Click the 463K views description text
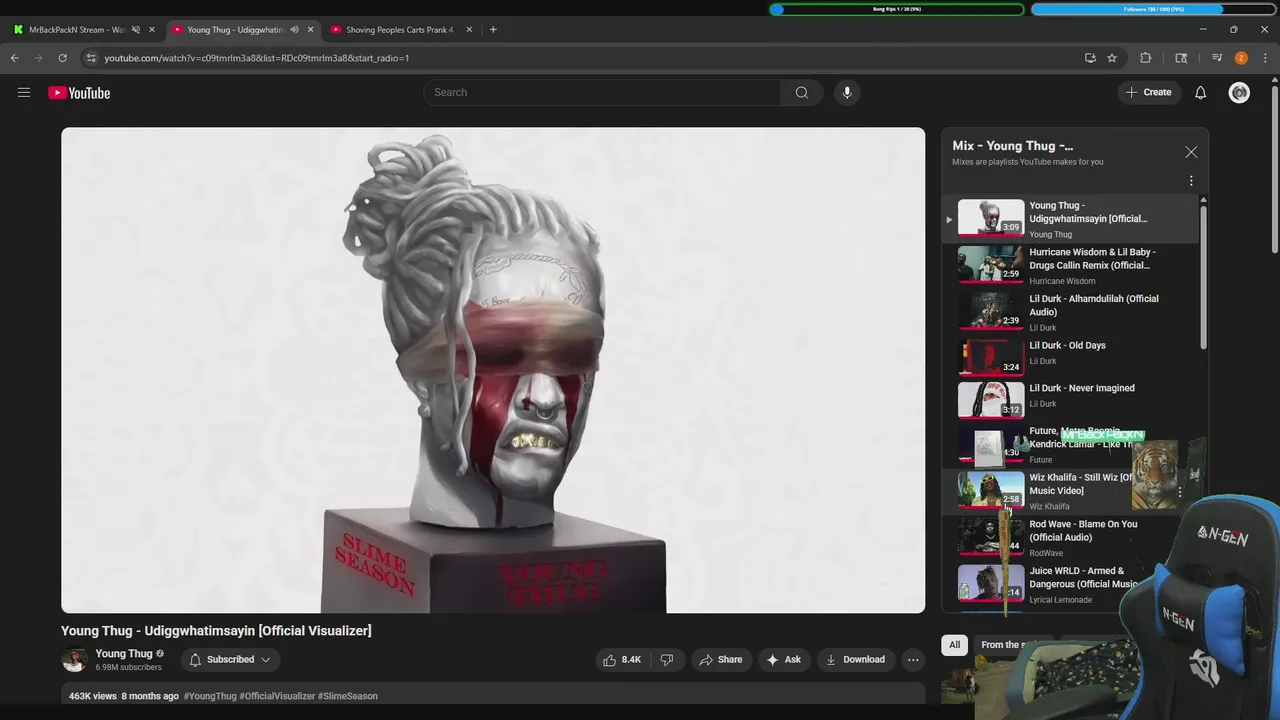The height and width of the screenshot is (720, 1280). pos(93,696)
